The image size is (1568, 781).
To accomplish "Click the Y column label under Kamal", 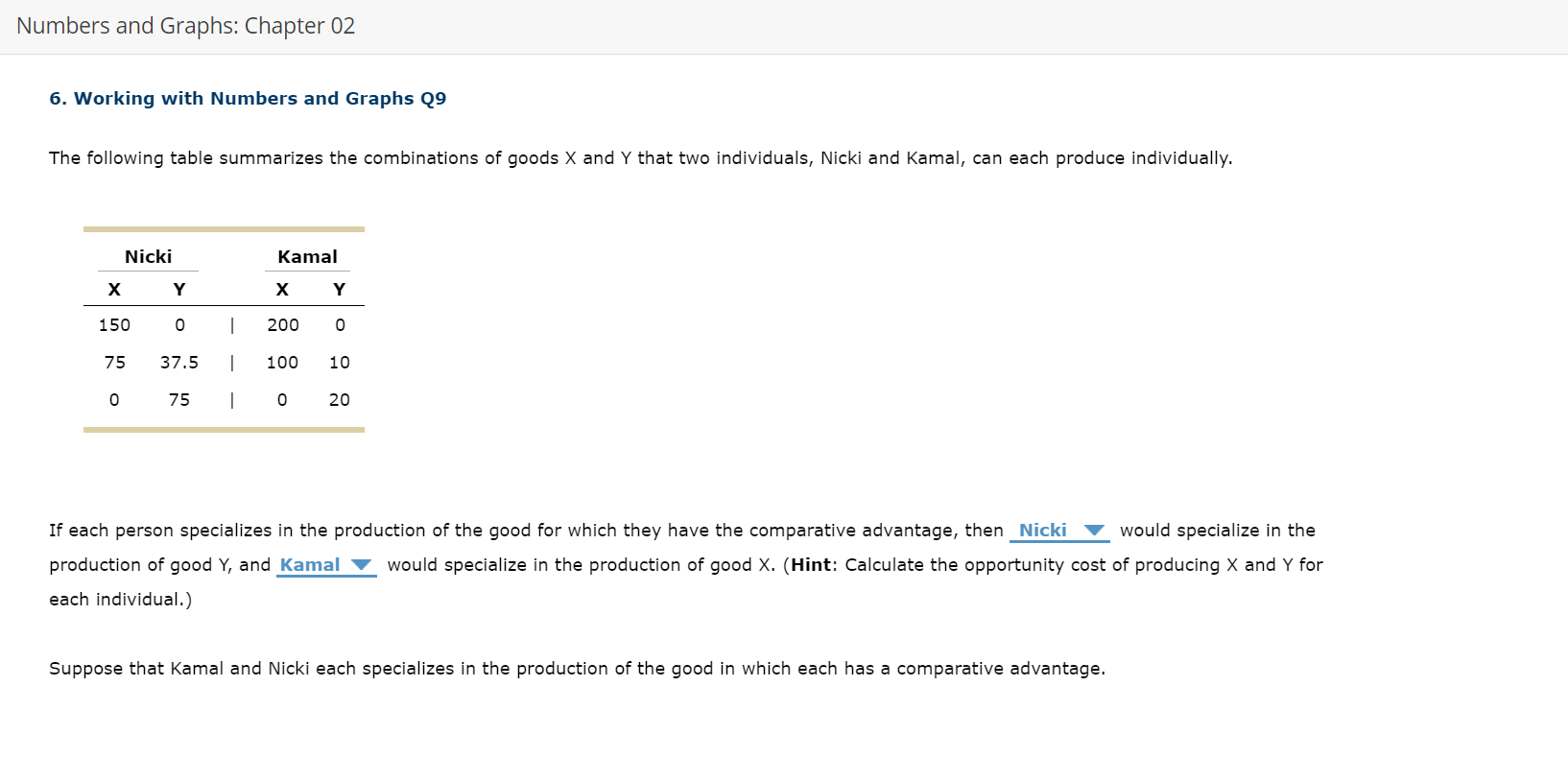I will 339,289.
